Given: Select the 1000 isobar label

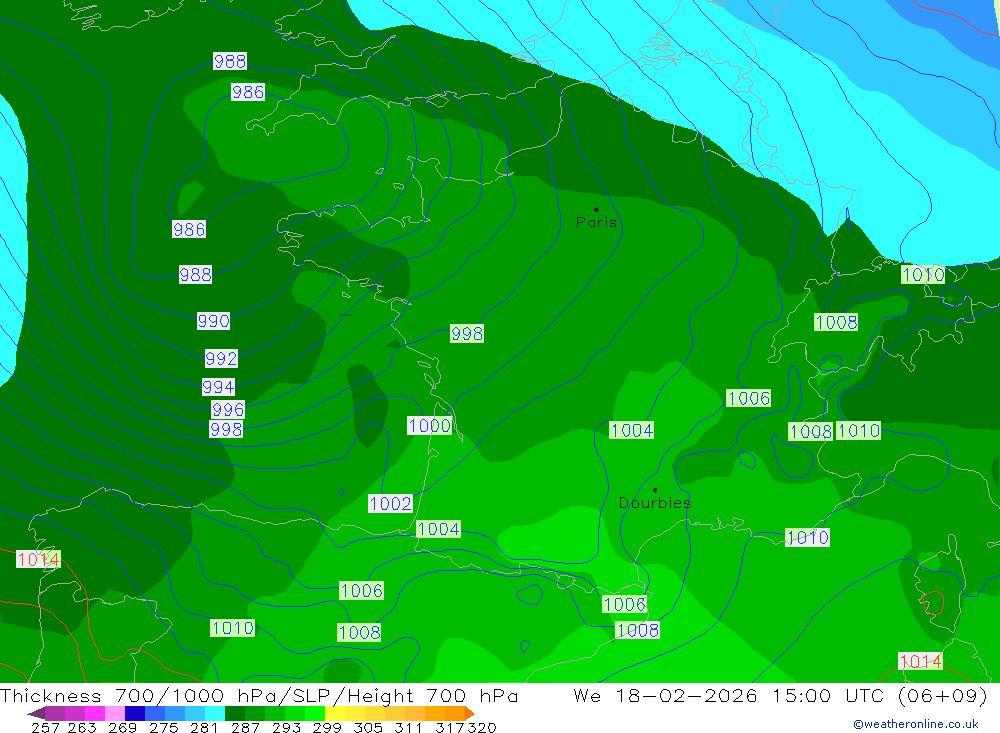Looking at the screenshot, I should [429, 426].
